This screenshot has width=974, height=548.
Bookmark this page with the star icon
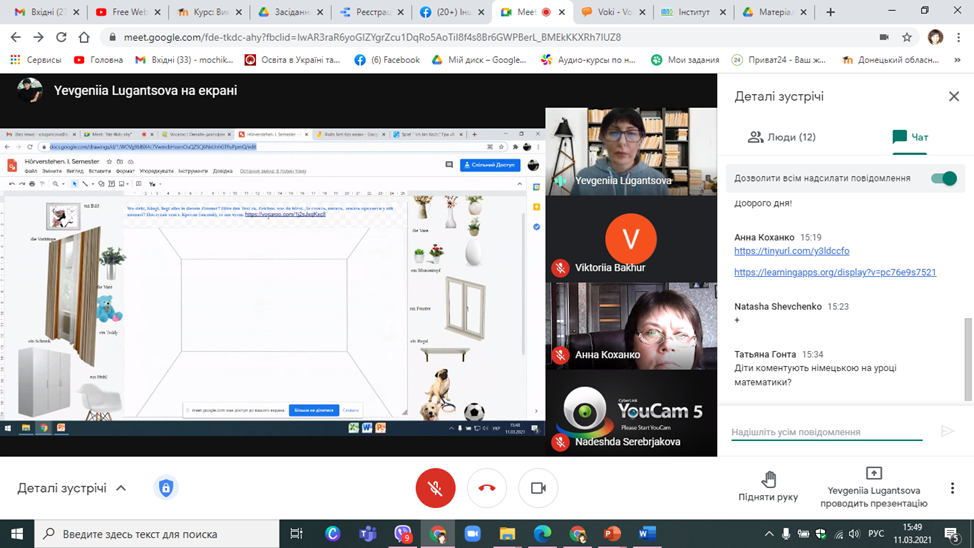click(x=907, y=37)
